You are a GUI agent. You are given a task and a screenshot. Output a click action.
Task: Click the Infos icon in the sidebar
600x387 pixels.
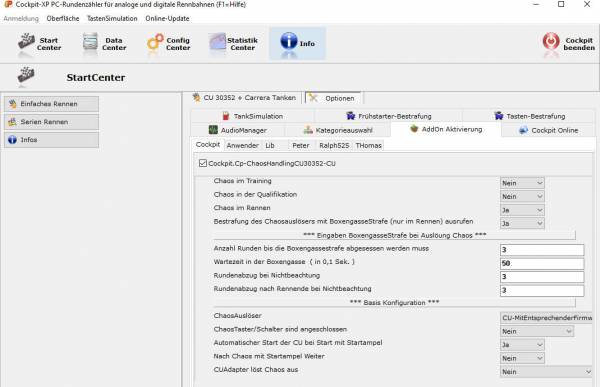pyautogui.click(x=13, y=140)
